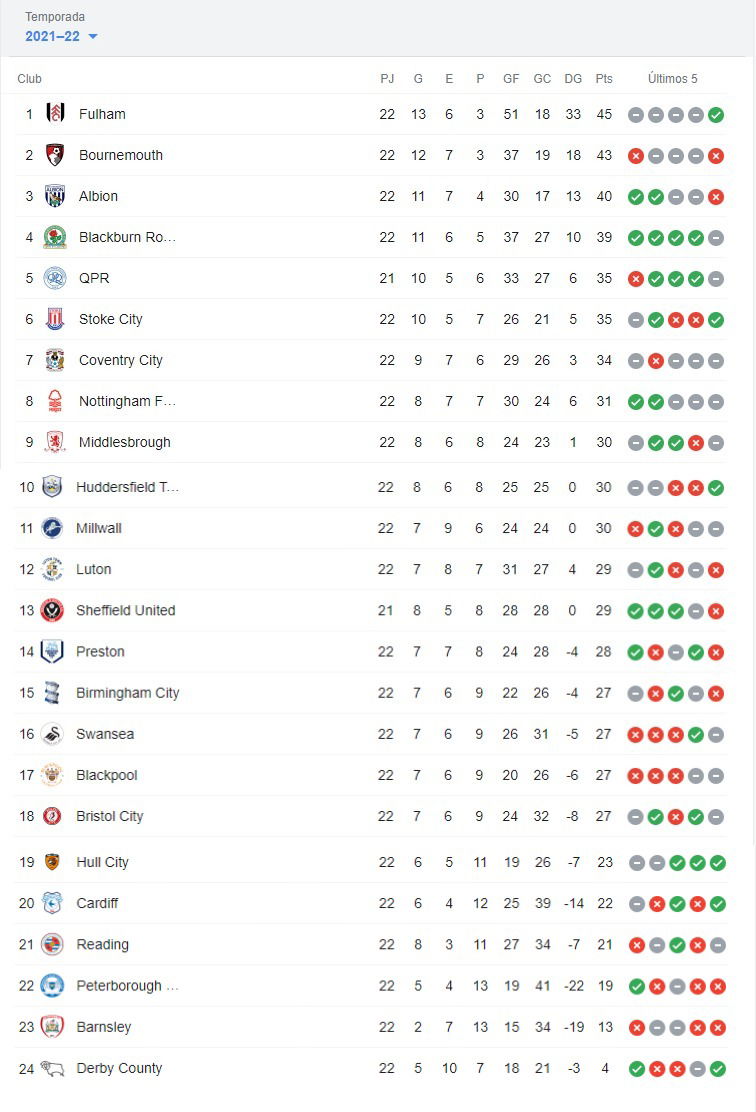
Task: Click Fulham's latest green win indicator
Action: [716, 114]
